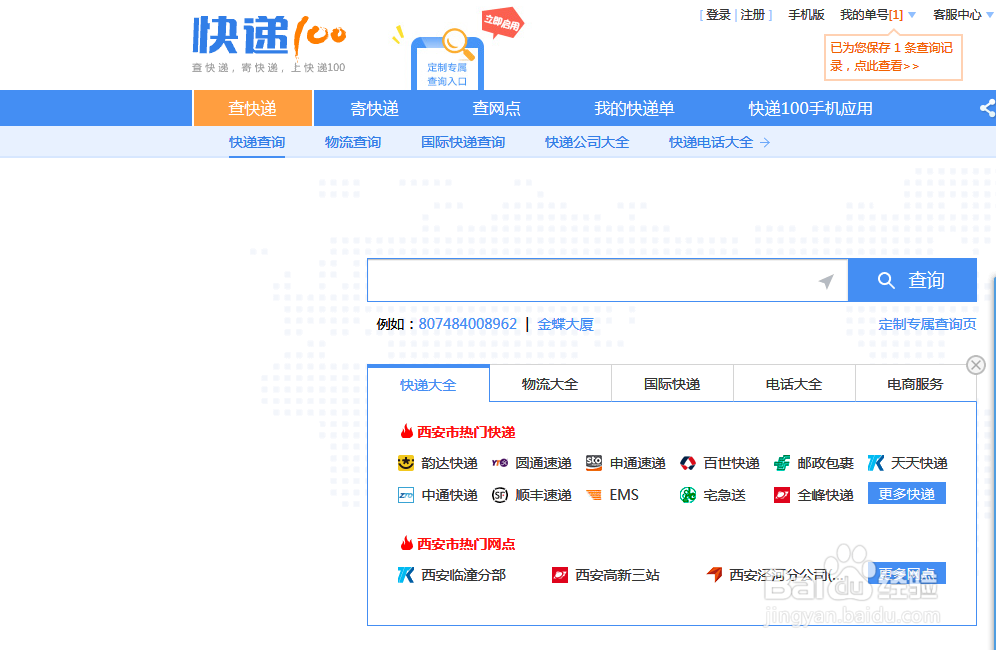Click the 顺丰速递 SF logo icon
The image size is (996, 650).
tap(500, 495)
